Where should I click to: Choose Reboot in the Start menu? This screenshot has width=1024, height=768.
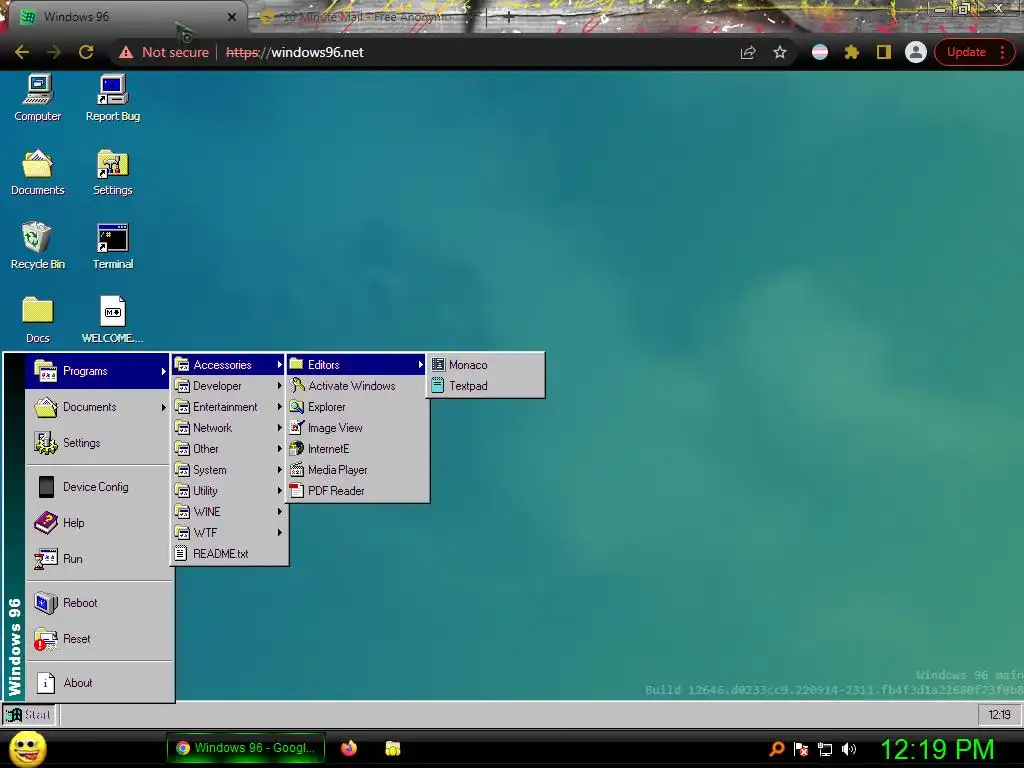tap(99, 602)
